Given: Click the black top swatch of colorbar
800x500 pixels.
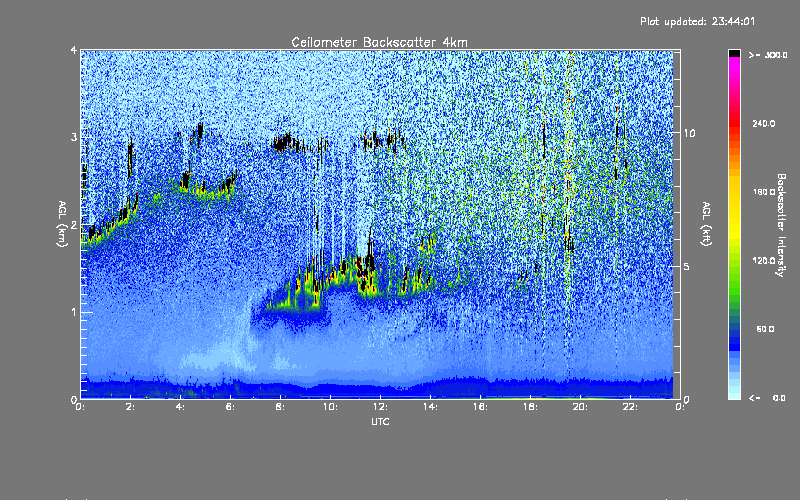Looking at the screenshot, I should [x=734, y=53].
